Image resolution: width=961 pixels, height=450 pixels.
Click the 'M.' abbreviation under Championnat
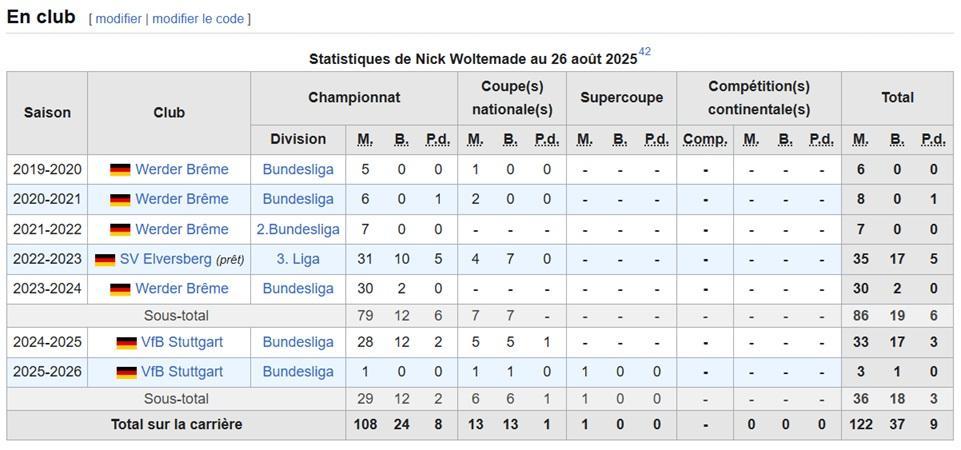pos(365,140)
